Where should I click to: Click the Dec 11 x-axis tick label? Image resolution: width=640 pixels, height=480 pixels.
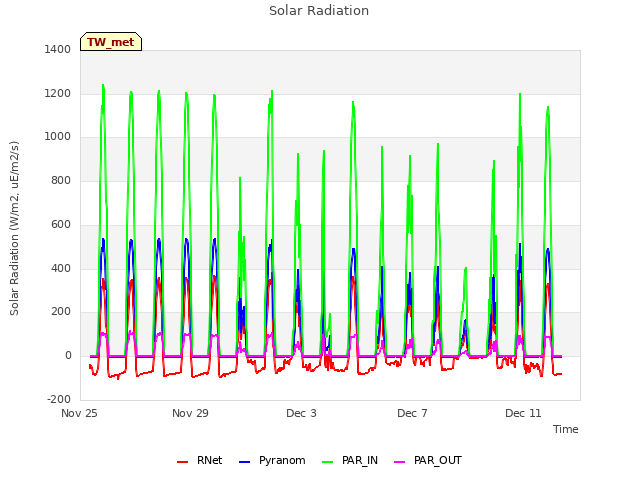pos(523,413)
